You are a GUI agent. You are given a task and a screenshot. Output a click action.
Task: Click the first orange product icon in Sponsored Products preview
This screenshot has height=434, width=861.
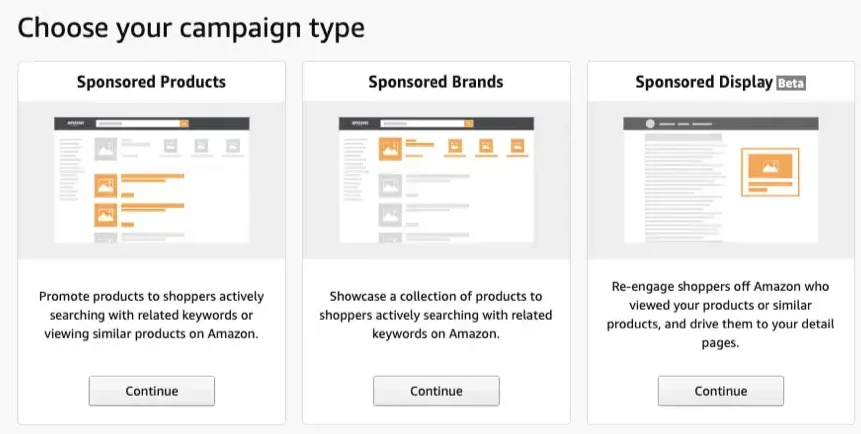pyautogui.click(x=105, y=186)
